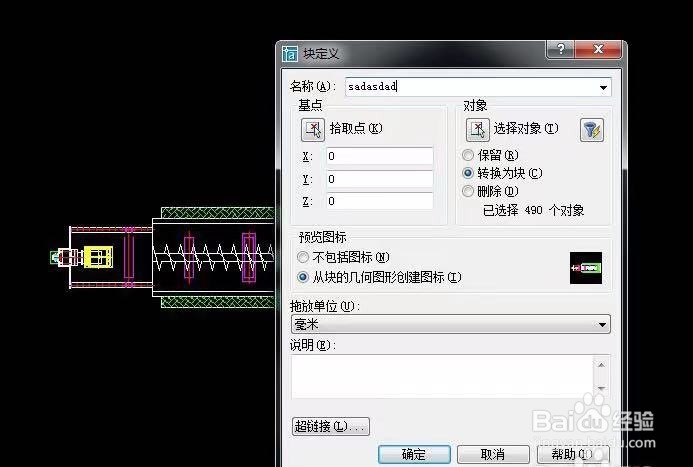This screenshot has width=693, height=467.
Task: Click description scrollbar up arrow
Action: tap(601, 365)
